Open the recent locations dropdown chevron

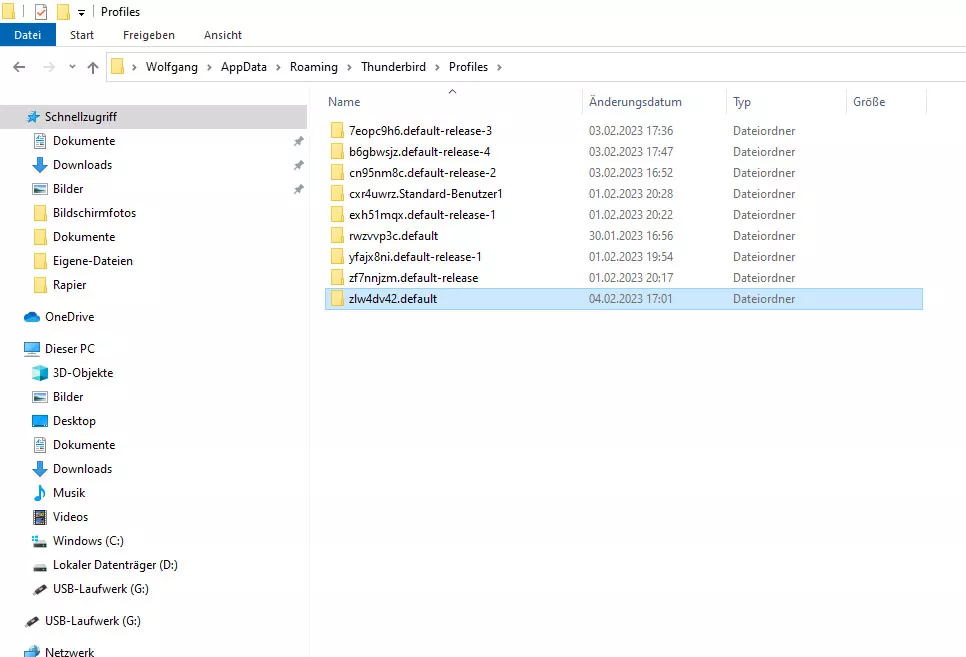[72, 67]
